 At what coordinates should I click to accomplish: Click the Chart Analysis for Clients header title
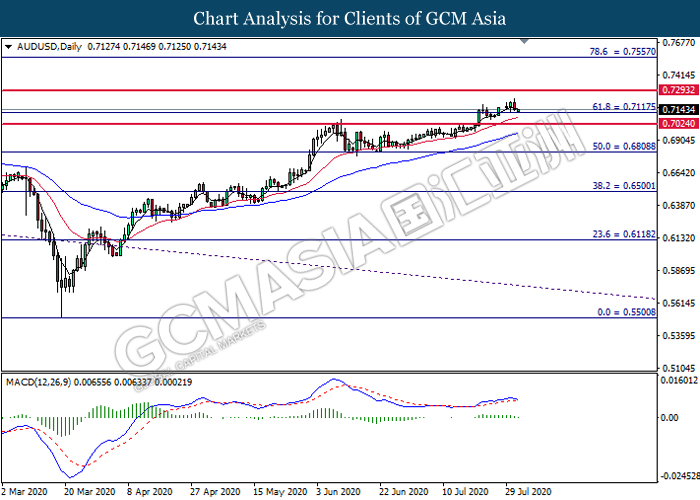pyautogui.click(x=350, y=18)
